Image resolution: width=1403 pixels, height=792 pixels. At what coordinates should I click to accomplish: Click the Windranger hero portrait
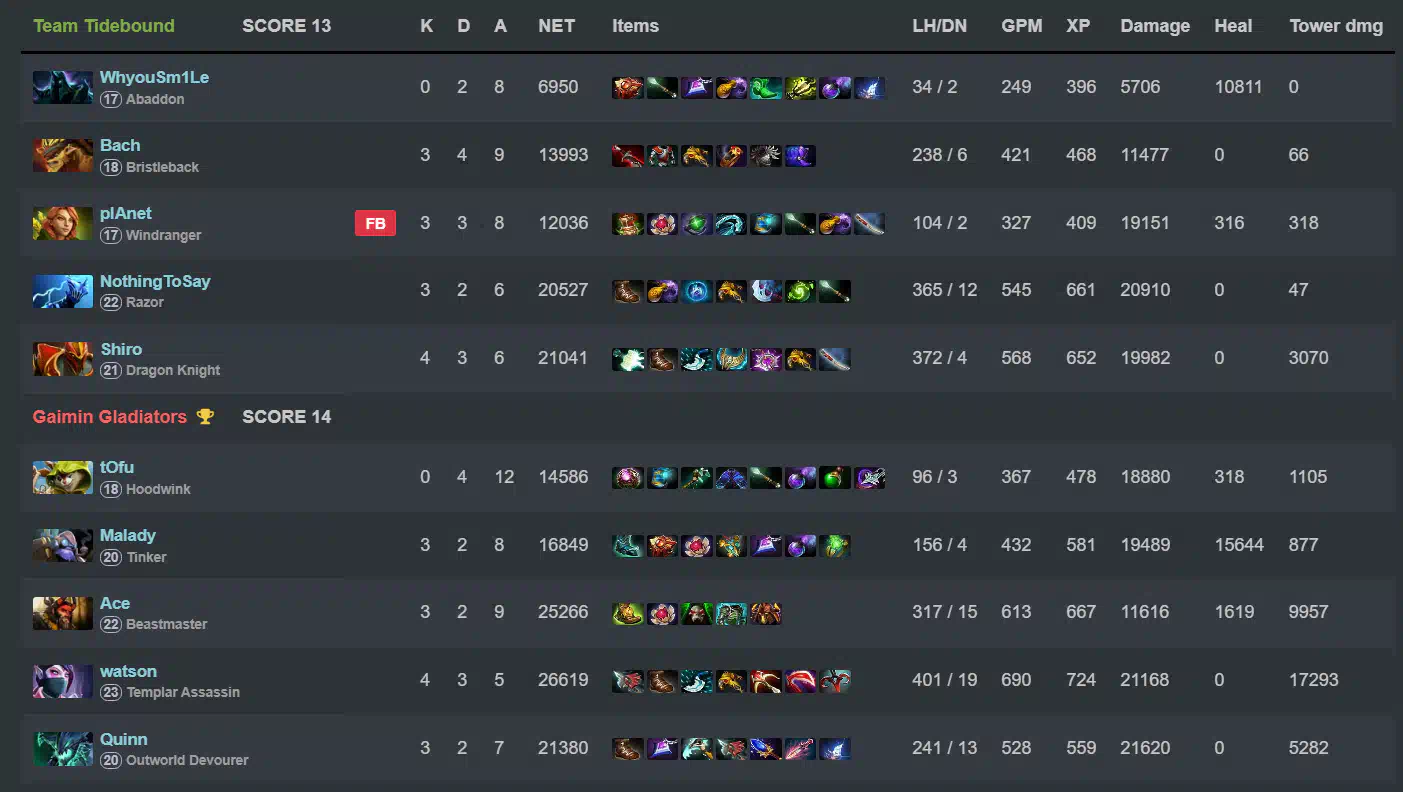(x=63, y=223)
